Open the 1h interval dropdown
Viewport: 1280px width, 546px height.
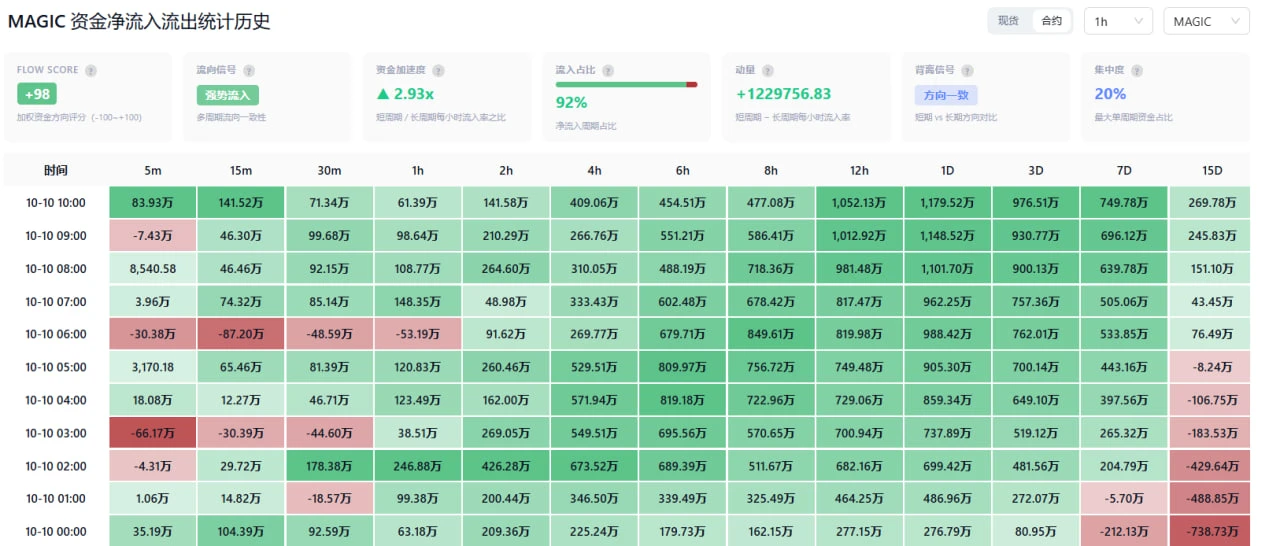point(1119,21)
